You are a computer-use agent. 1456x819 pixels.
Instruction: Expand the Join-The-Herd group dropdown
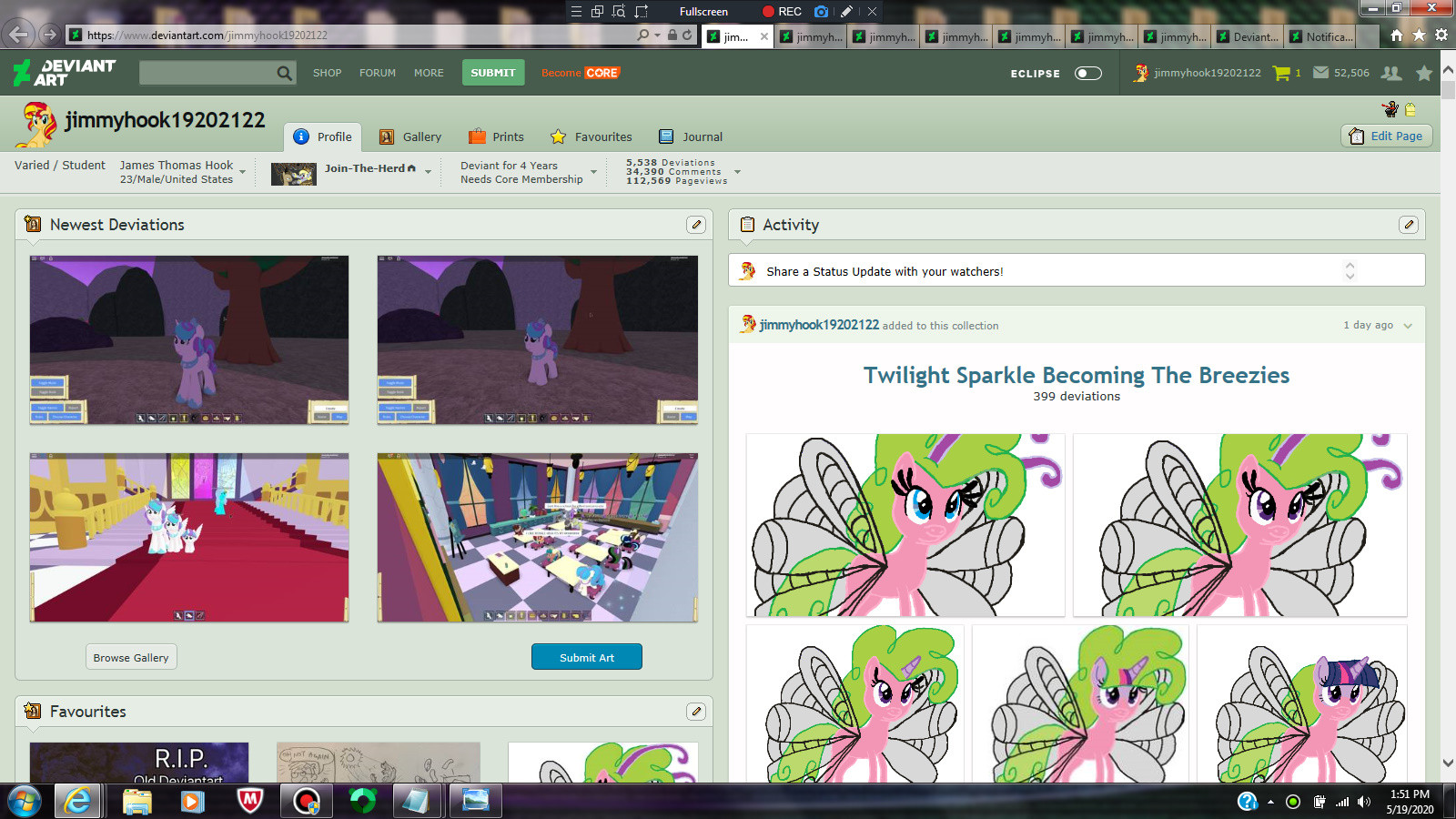(x=428, y=172)
